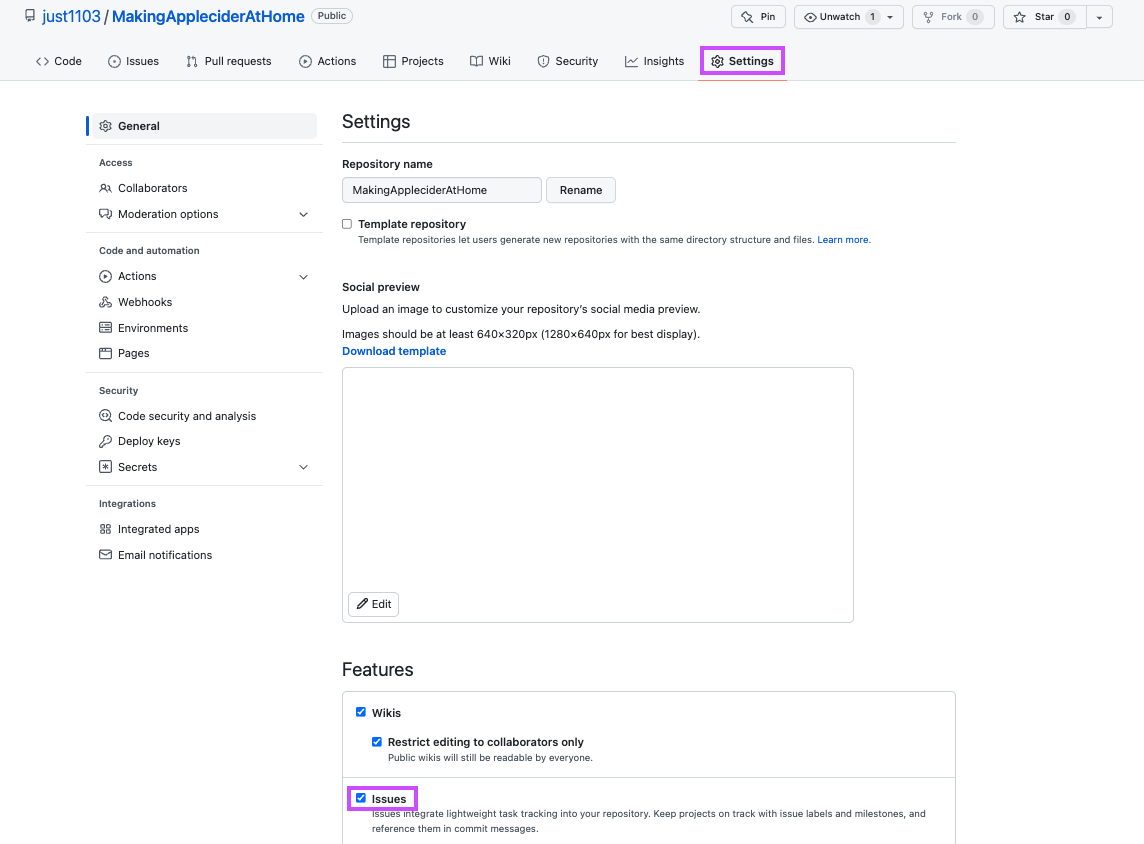This screenshot has height=844, width=1144.
Task: Click the social preview image area
Action: pyautogui.click(x=598, y=495)
